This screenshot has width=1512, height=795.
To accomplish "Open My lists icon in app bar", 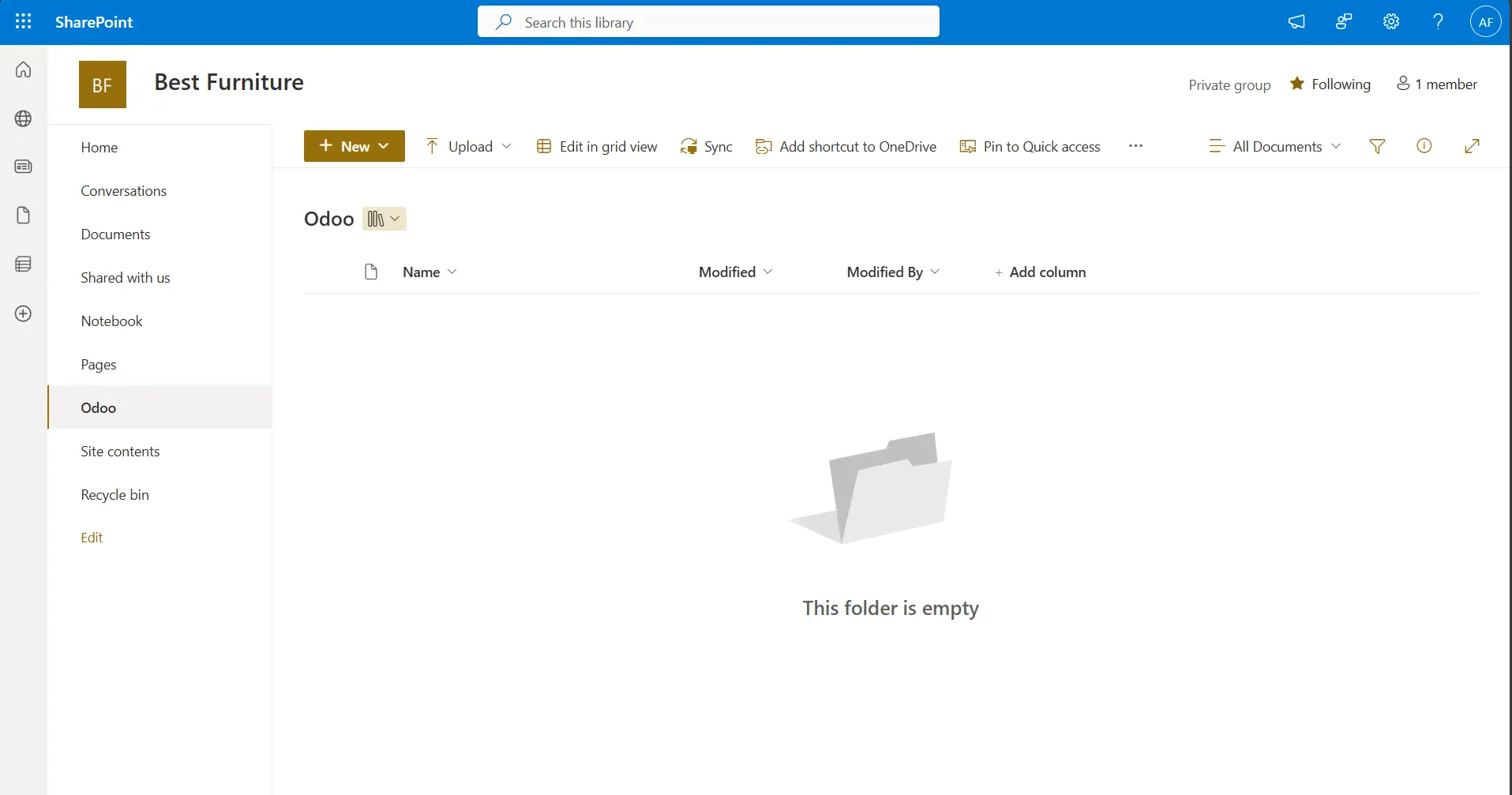I will [24, 264].
